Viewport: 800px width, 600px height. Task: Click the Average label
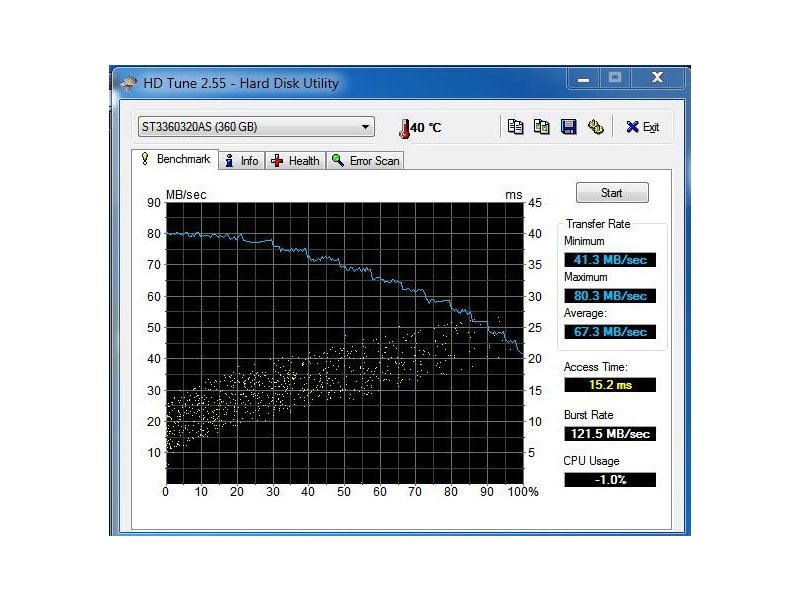585,313
